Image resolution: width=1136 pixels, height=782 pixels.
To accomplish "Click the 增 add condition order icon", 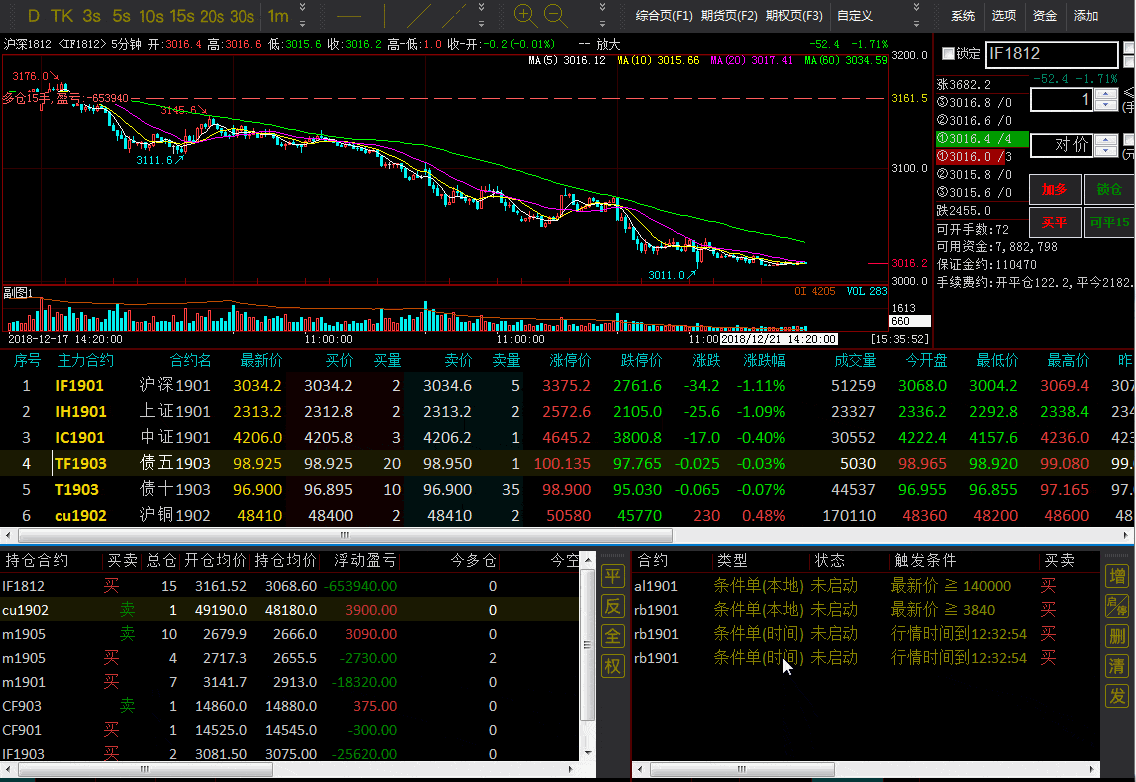I will [x=1117, y=577].
